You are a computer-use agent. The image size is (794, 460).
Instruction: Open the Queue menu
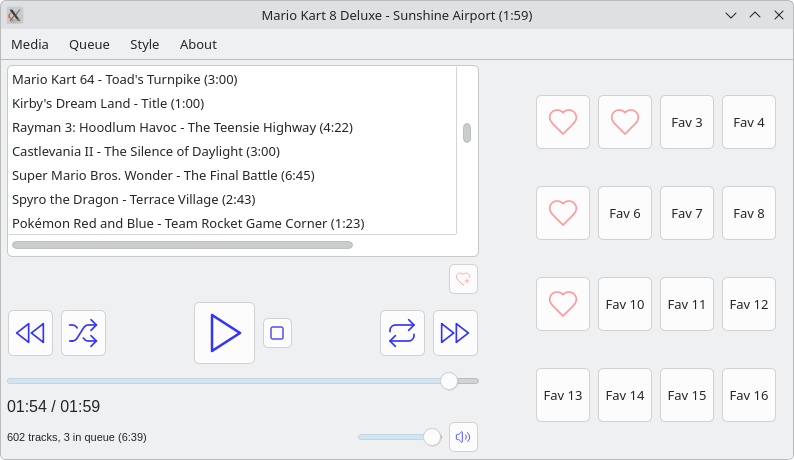[x=89, y=44]
